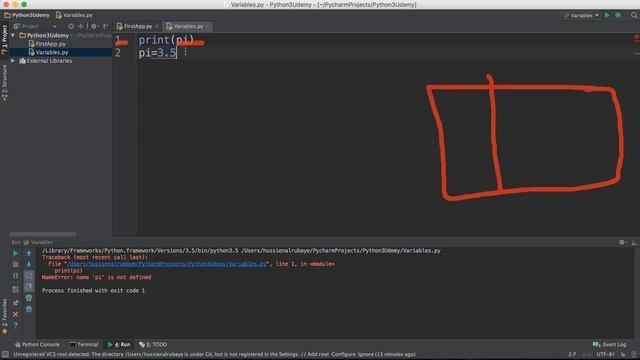Open the Event Log
640x360 pixels.
tap(609, 344)
